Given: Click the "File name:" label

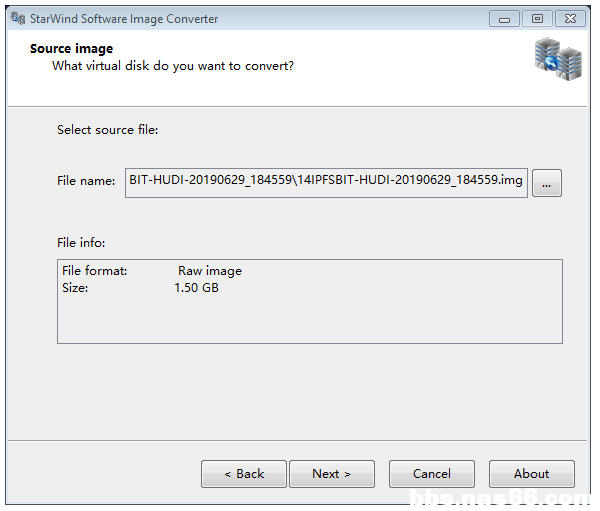Looking at the screenshot, I should point(86,181).
